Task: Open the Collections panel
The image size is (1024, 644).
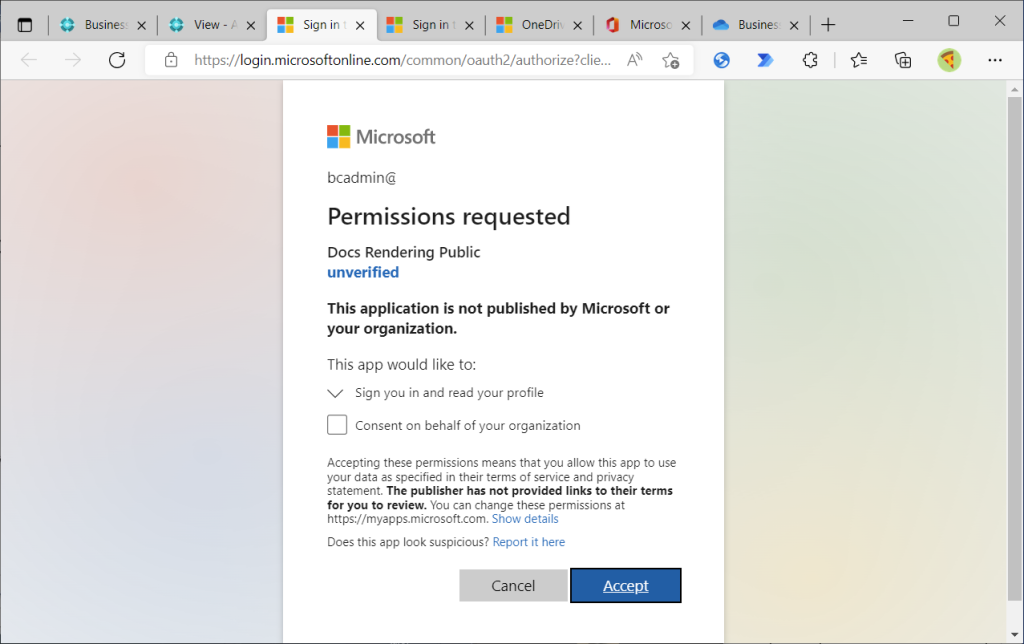Action: tap(903, 61)
